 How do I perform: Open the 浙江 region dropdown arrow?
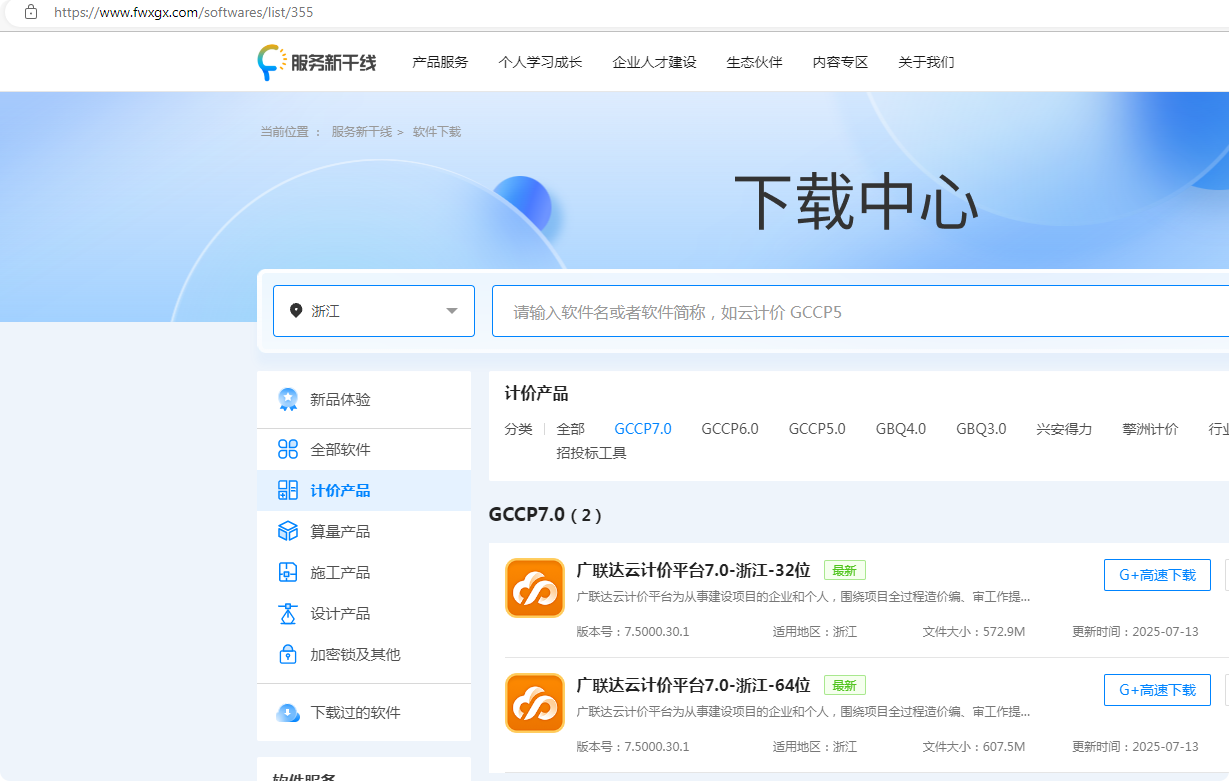pyautogui.click(x=452, y=311)
